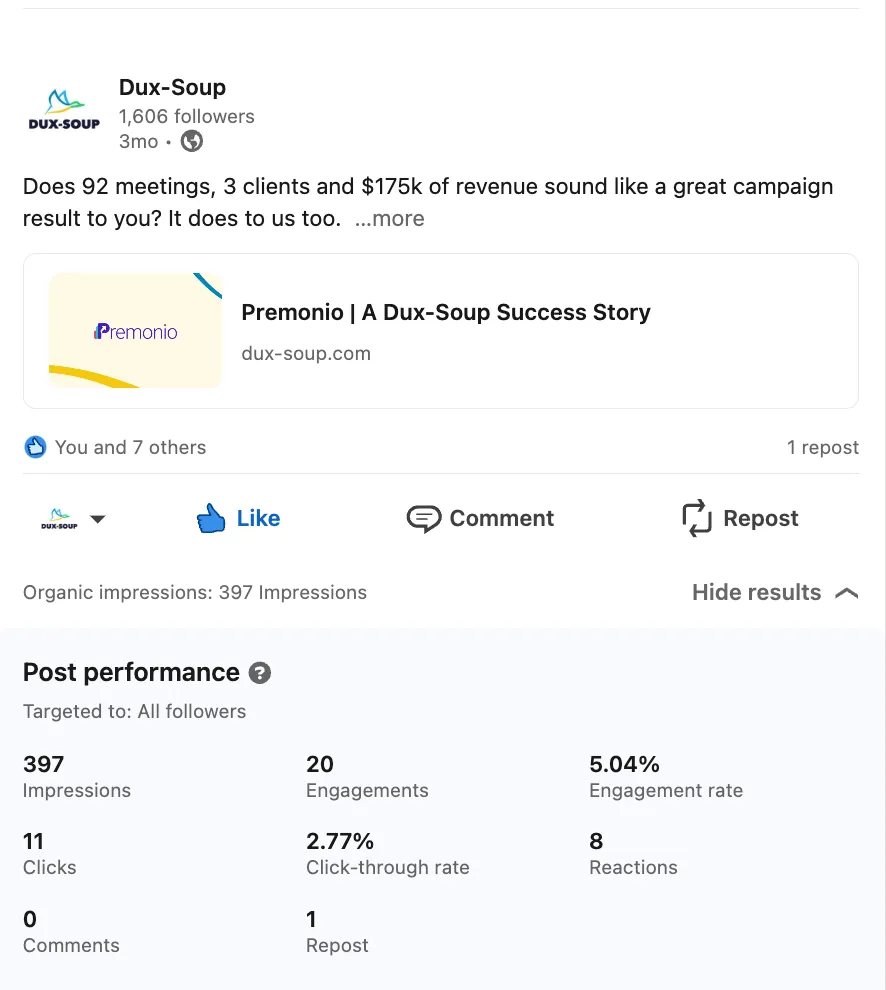The image size is (886, 990).
Task: Open the Dux-Soup page name link
Action: pos(172,87)
